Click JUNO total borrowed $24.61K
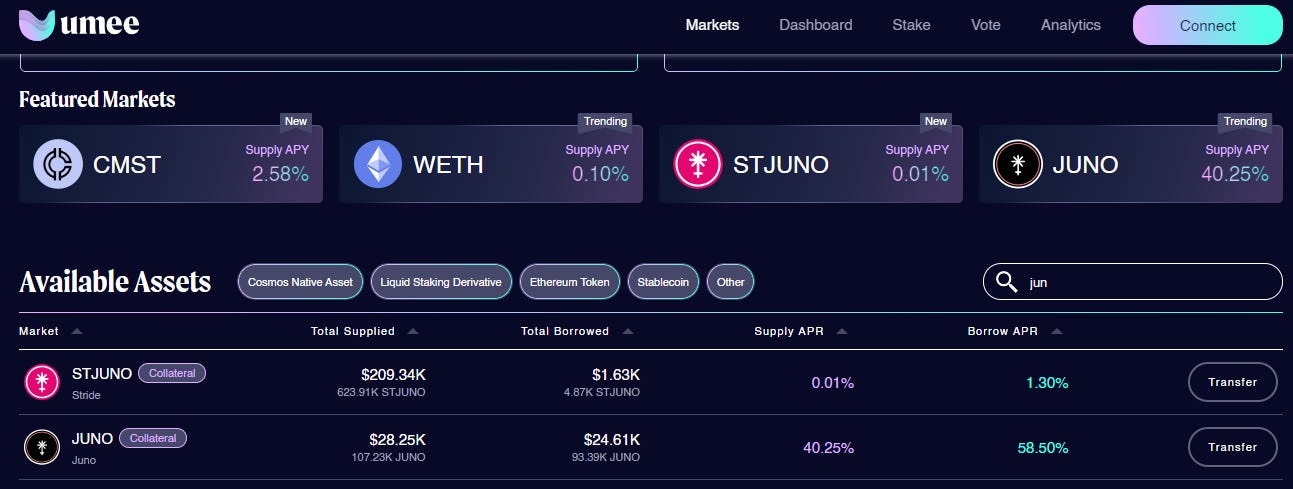 [612, 439]
